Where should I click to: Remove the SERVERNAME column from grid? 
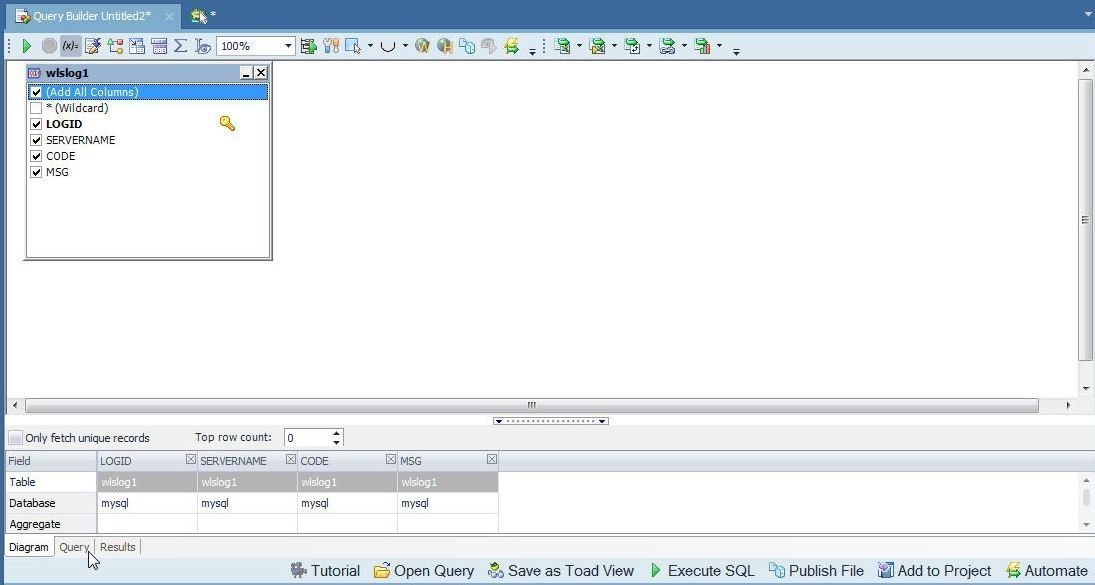[291, 459]
